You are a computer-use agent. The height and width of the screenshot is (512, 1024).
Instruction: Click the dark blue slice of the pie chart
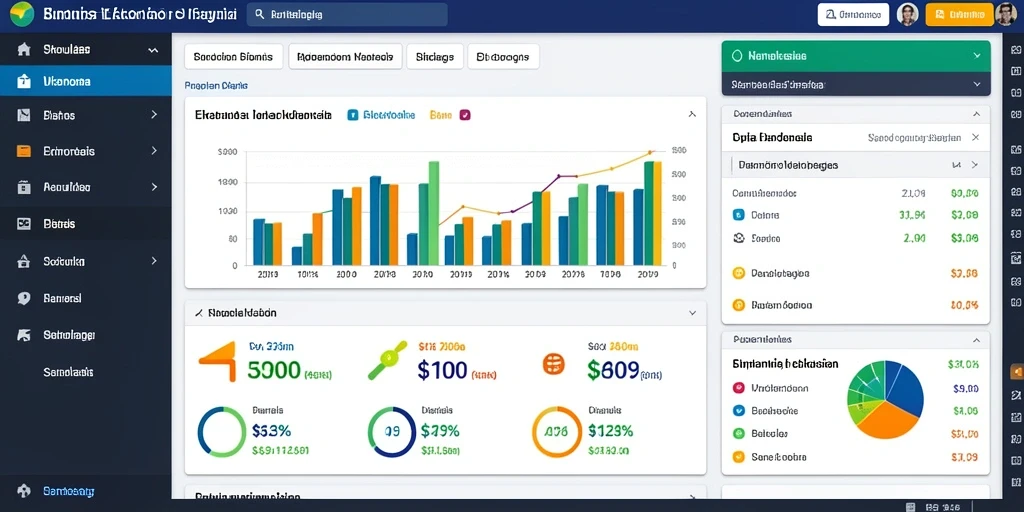[x=904, y=390]
